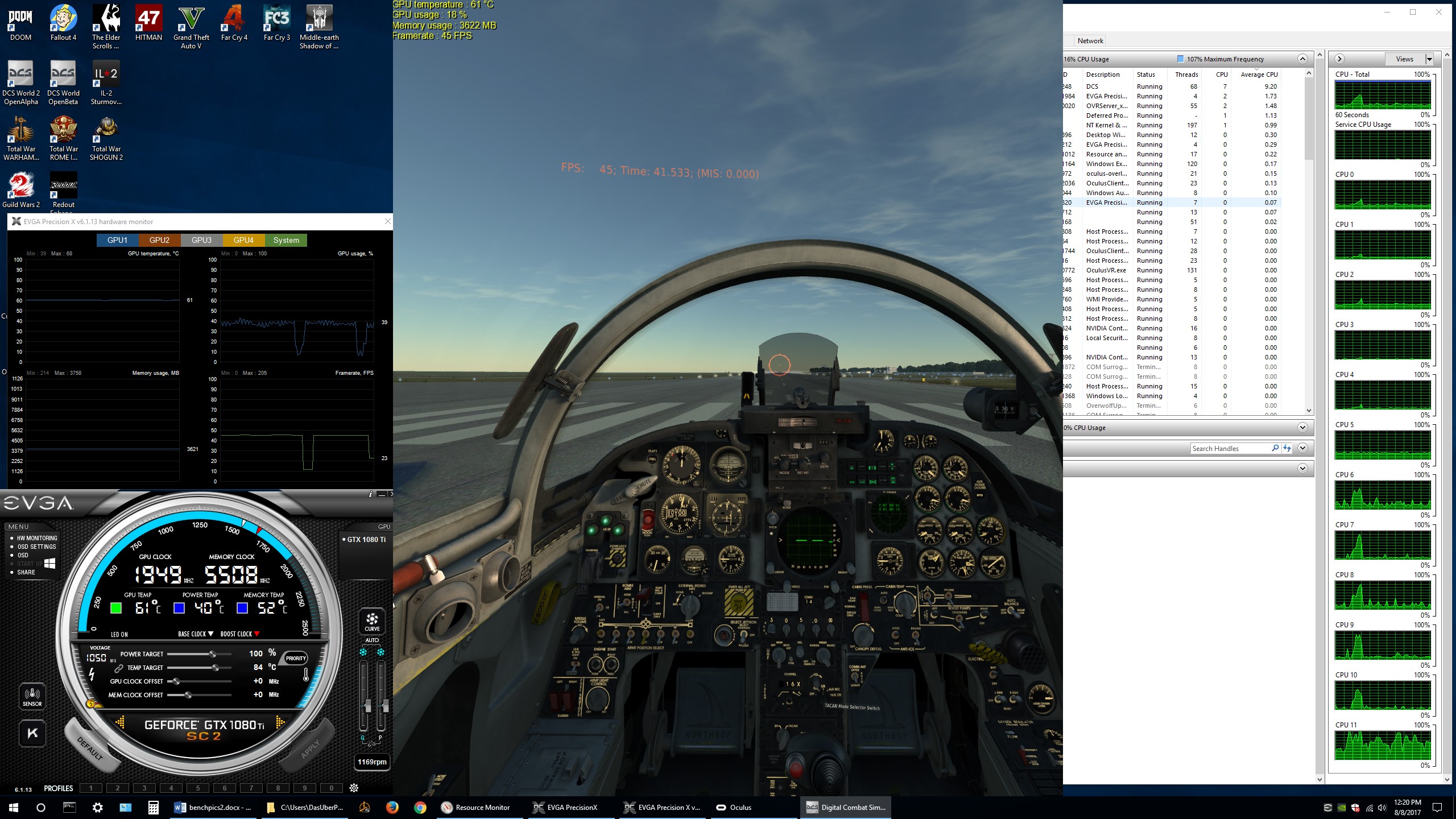
Task: Select Grand Theft Auto V shortcut
Action: (191, 27)
